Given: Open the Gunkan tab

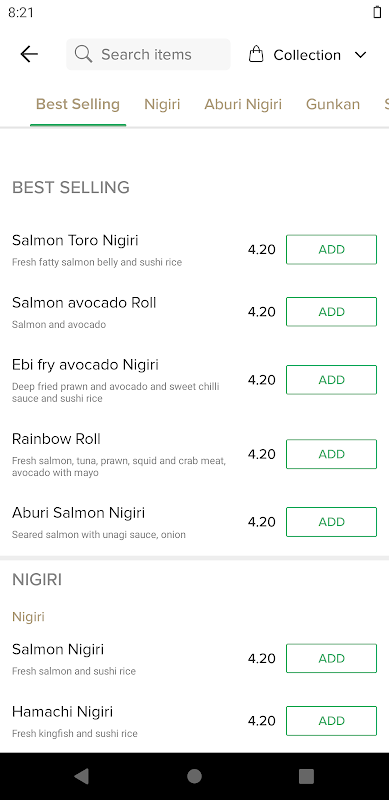Looking at the screenshot, I should click(x=333, y=104).
